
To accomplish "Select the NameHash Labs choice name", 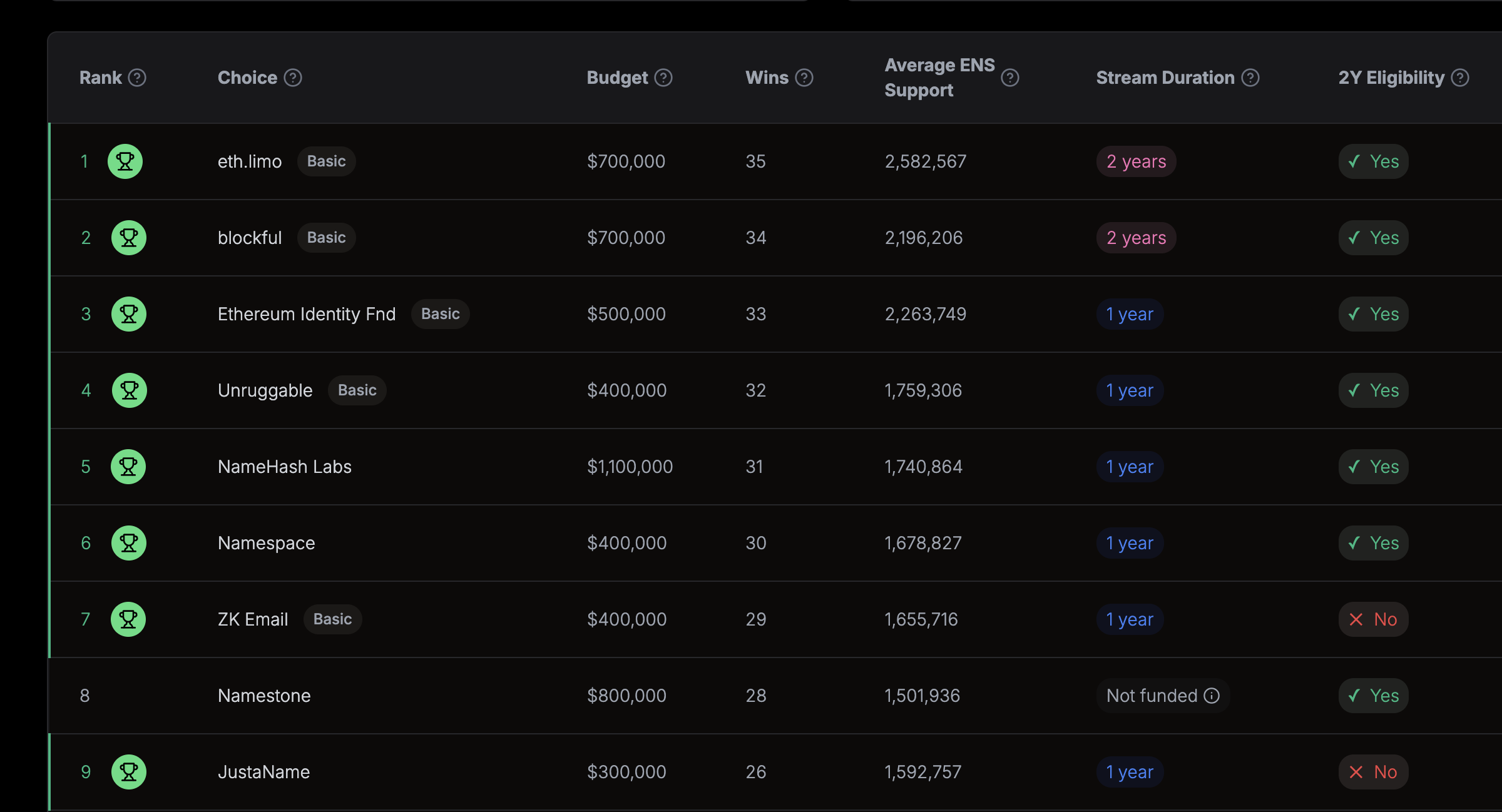I will pyautogui.click(x=285, y=467).
